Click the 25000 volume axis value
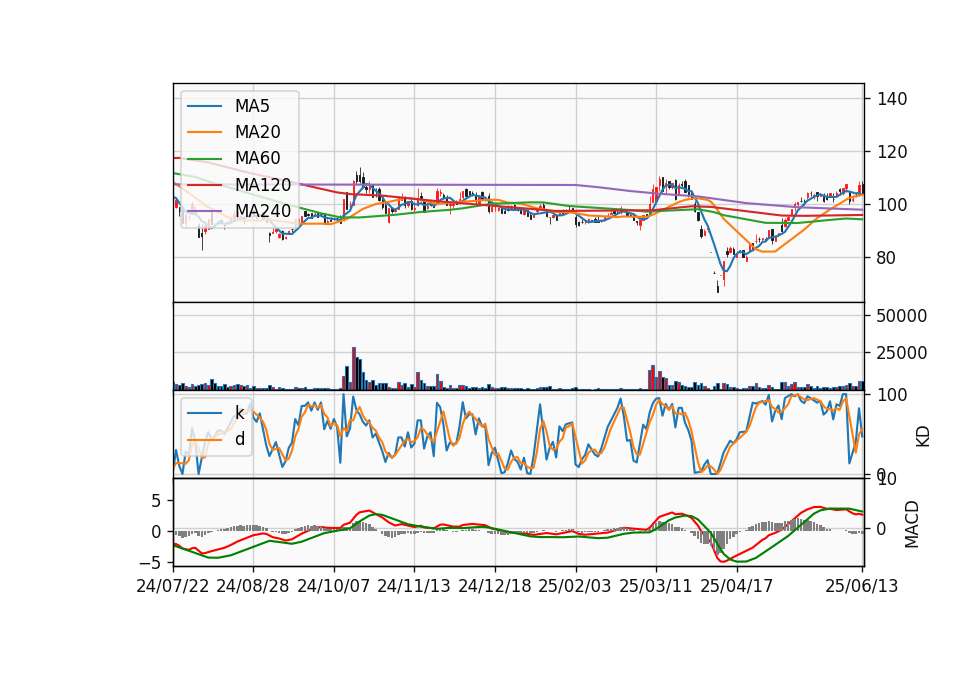Viewport: 960px width, 690px height. click(901, 353)
